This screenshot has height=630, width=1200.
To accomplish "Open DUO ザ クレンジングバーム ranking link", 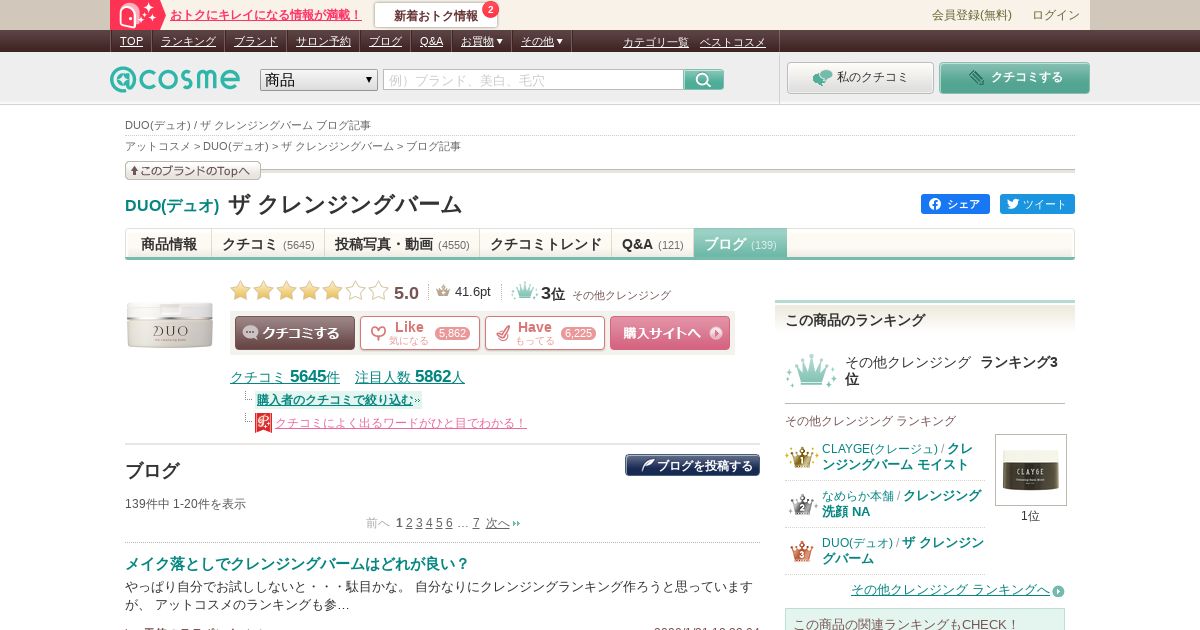I will pyautogui.click(x=903, y=551).
